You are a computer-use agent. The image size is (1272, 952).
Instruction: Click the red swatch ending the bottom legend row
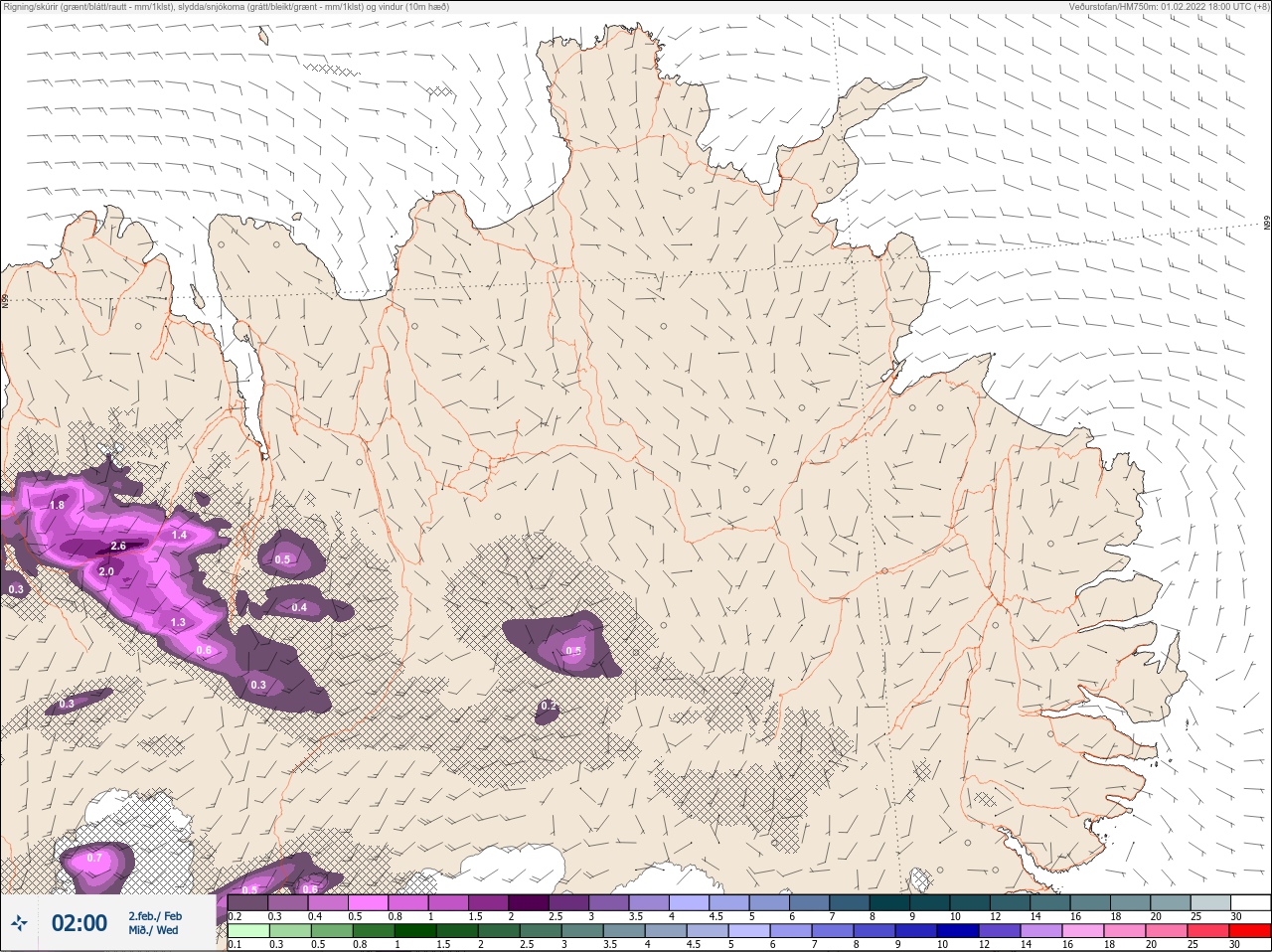tap(1250, 931)
